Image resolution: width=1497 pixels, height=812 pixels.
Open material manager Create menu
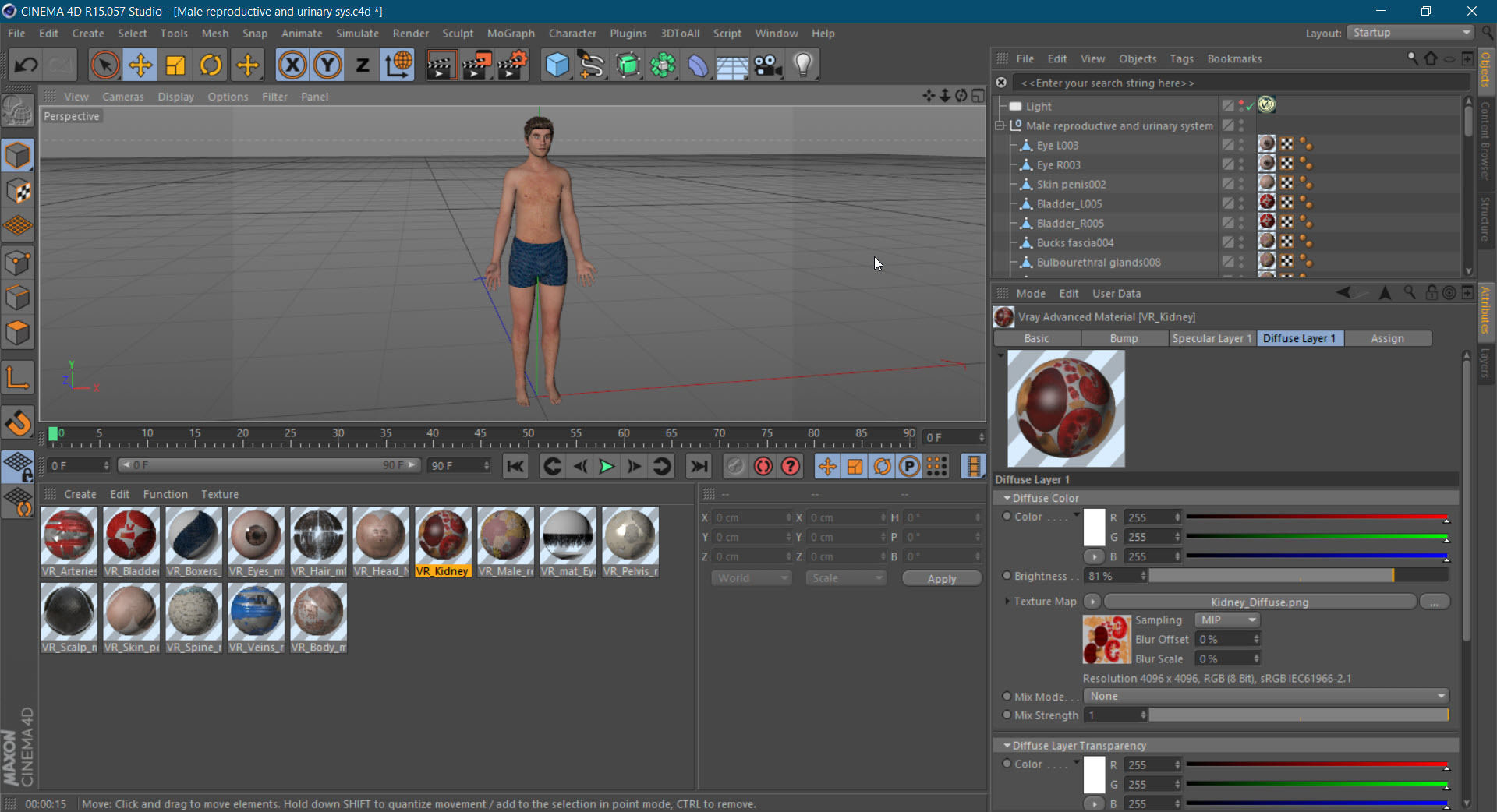coord(80,494)
